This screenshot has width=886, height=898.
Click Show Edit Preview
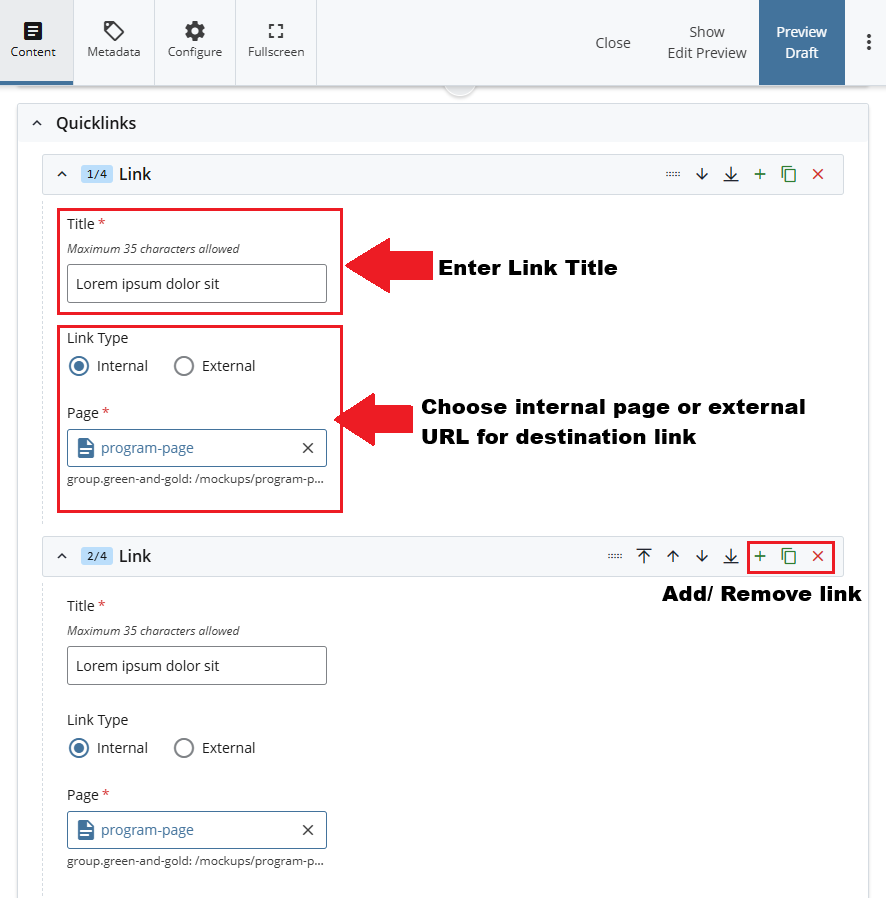tap(707, 42)
